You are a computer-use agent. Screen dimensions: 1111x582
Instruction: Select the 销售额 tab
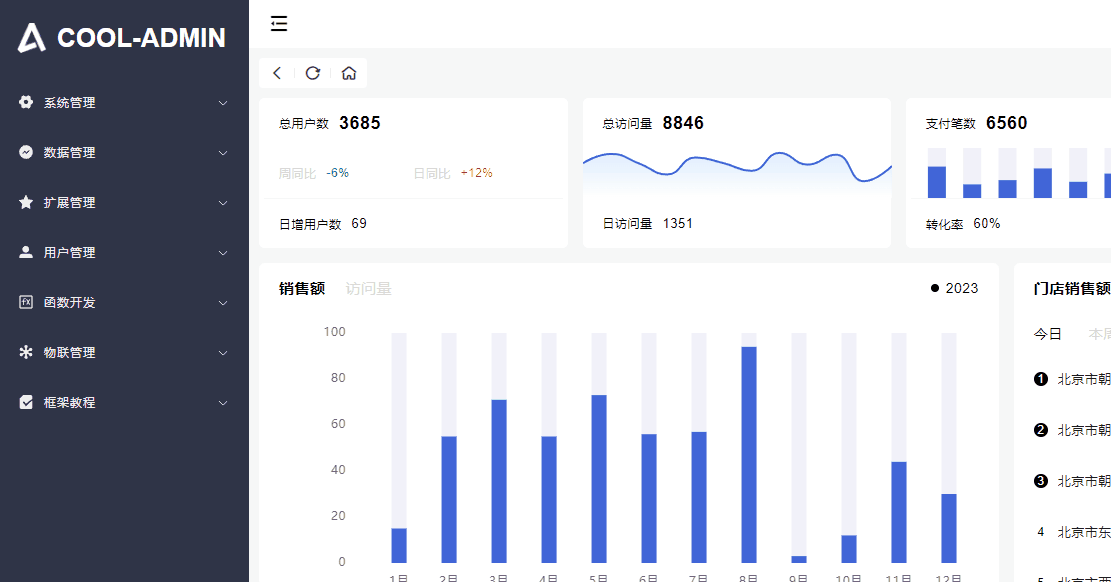coord(302,289)
